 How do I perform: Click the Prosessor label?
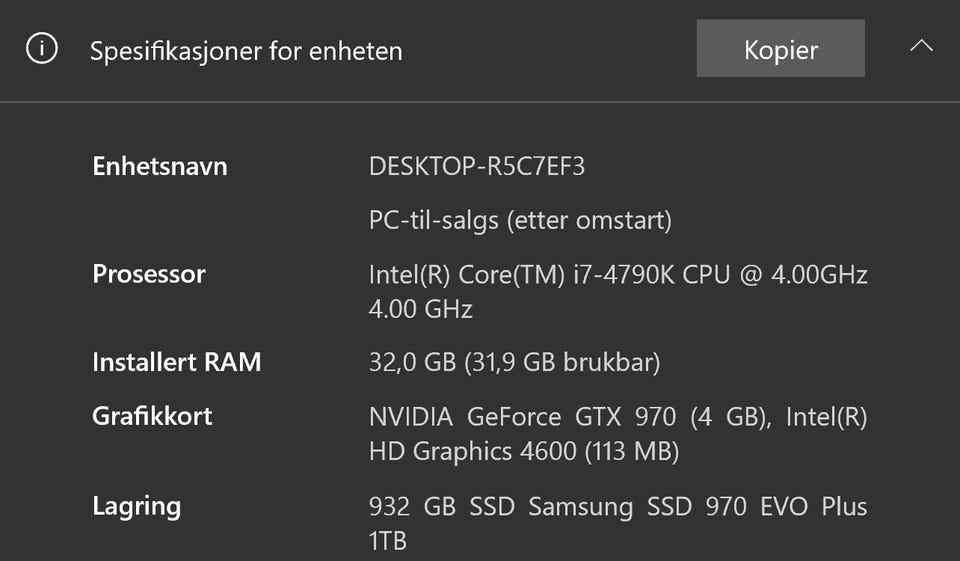tap(149, 274)
